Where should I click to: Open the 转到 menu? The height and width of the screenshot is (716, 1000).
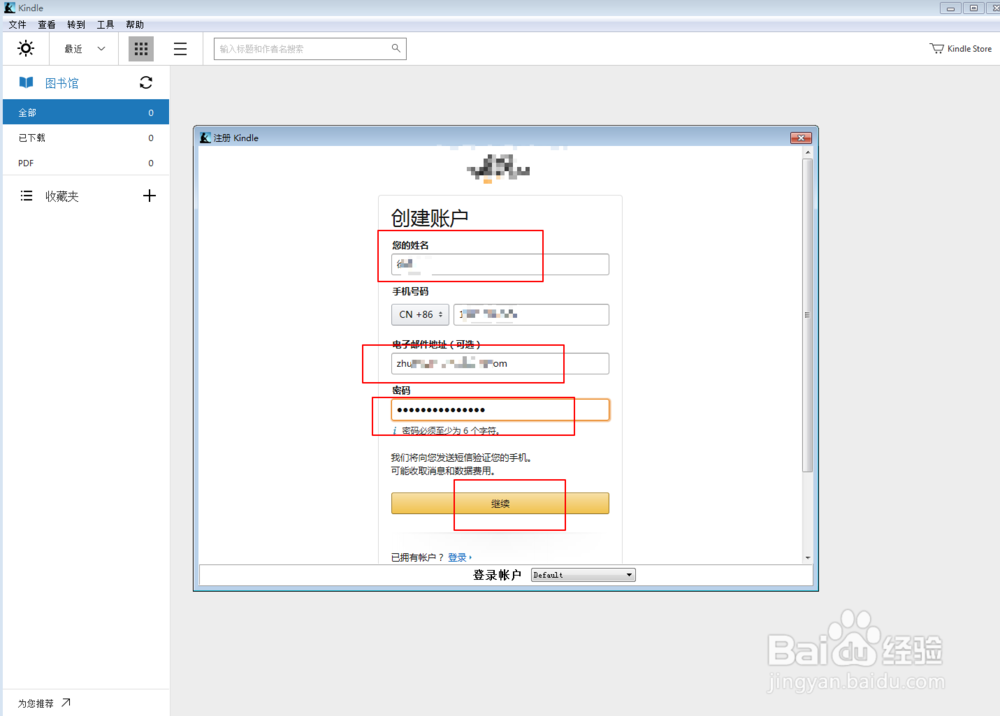point(76,24)
